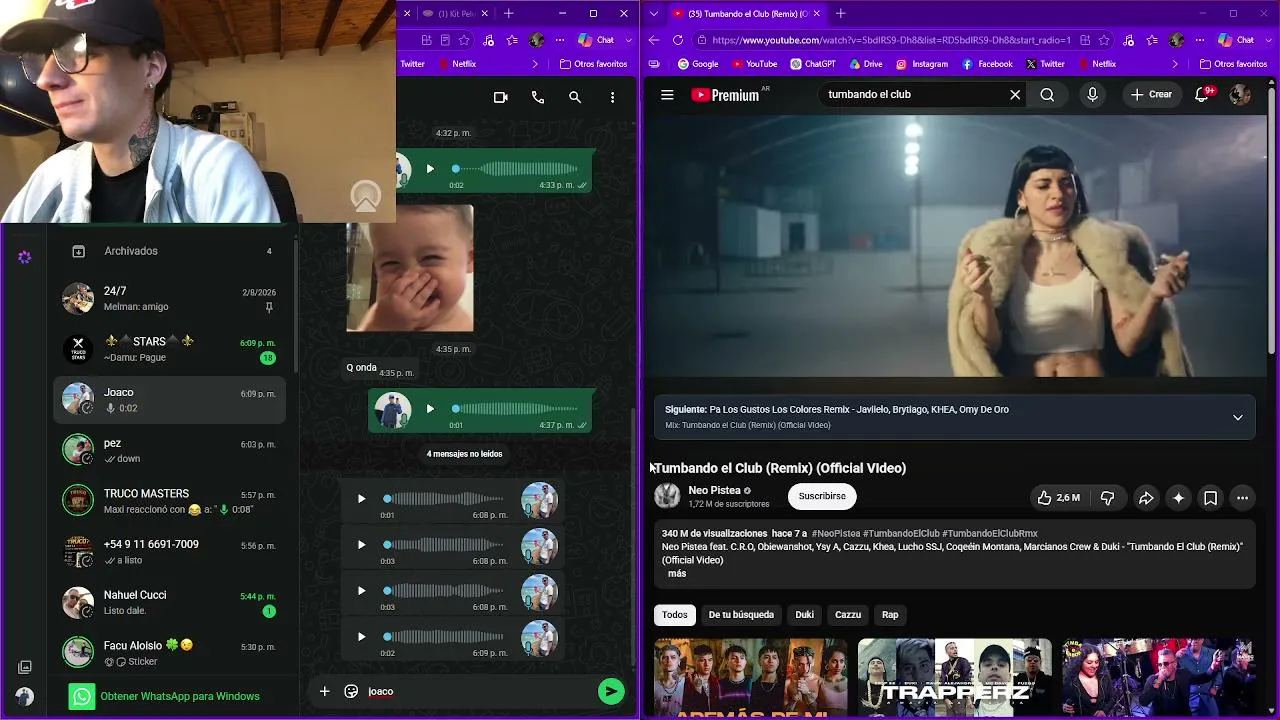Open Chat dropdown arrow in YouTube window toolbar

click(x=1267, y=40)
